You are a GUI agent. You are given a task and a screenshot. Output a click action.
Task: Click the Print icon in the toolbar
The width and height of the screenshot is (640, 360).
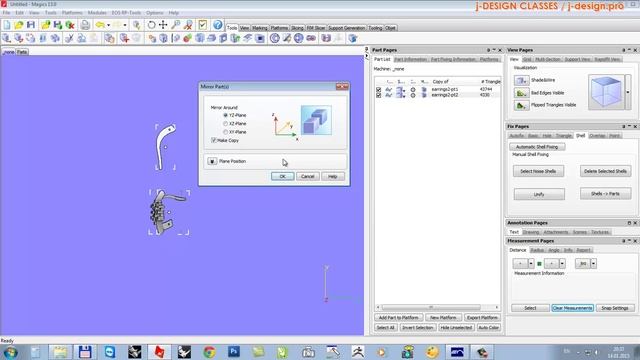[85, 25]
